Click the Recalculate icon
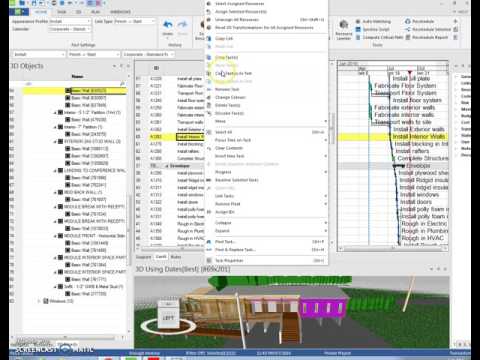 click(x=408, y=21)
